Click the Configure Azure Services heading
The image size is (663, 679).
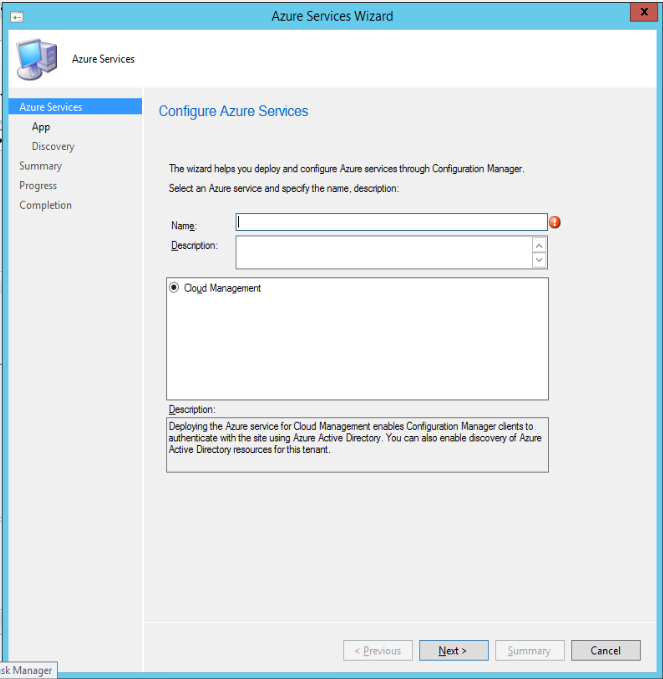click(x=233, y=111)
